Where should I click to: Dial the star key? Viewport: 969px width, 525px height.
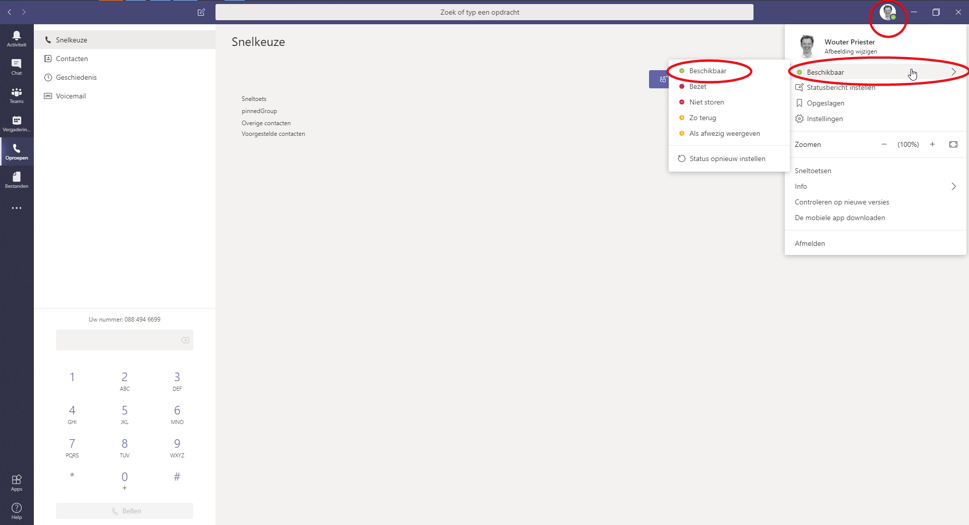coord(72,477)
